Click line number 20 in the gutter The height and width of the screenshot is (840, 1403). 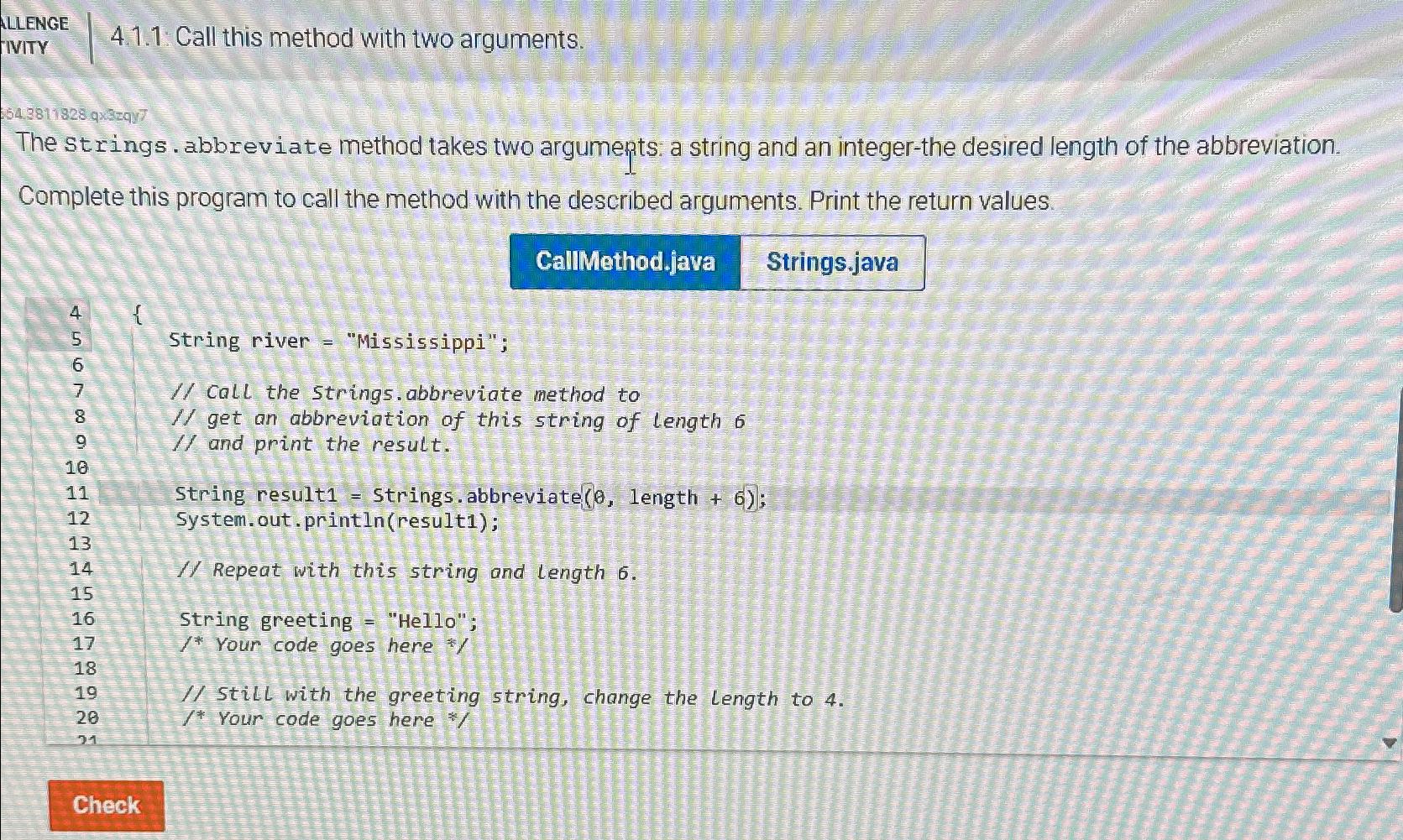(86, 717)
